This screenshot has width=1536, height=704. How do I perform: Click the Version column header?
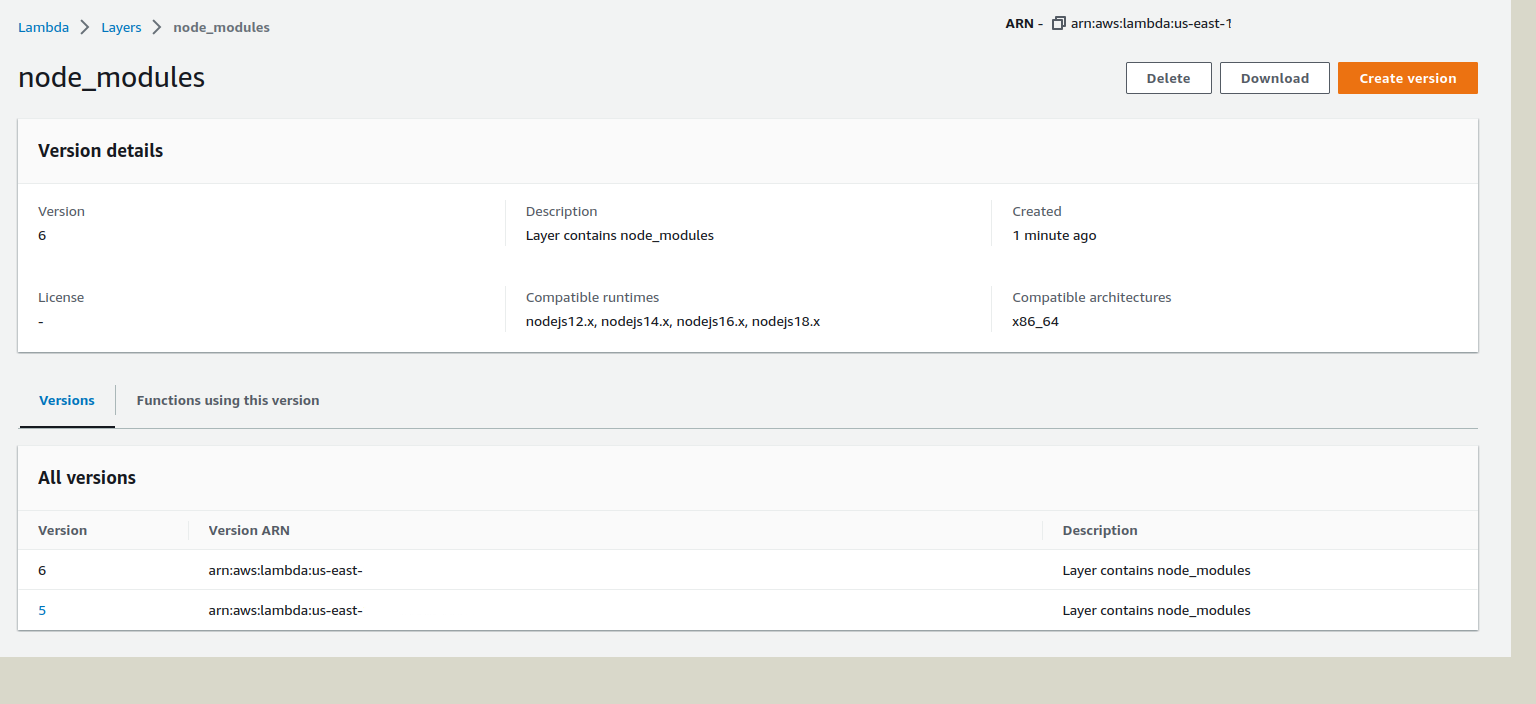(62, 530)
